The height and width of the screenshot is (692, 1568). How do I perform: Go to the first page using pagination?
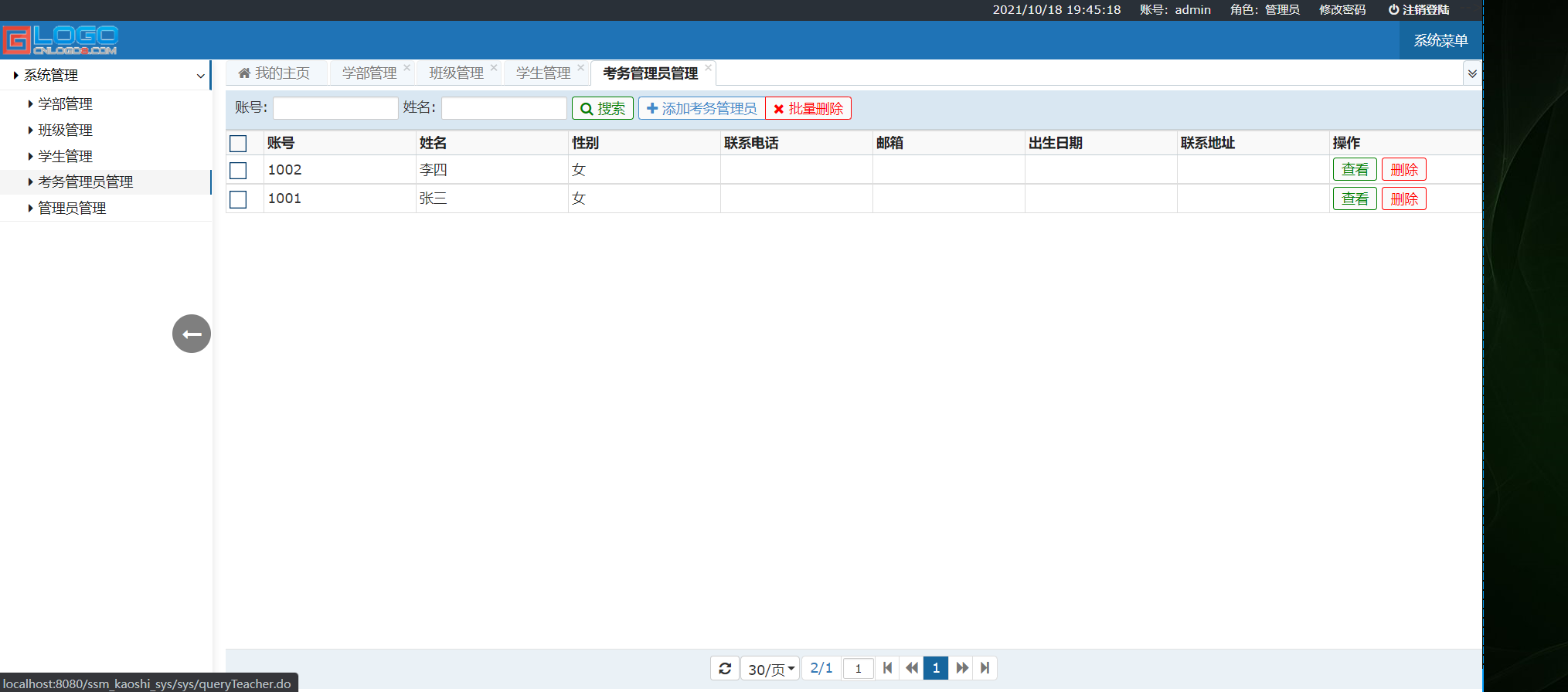click(x=887, y=668)
